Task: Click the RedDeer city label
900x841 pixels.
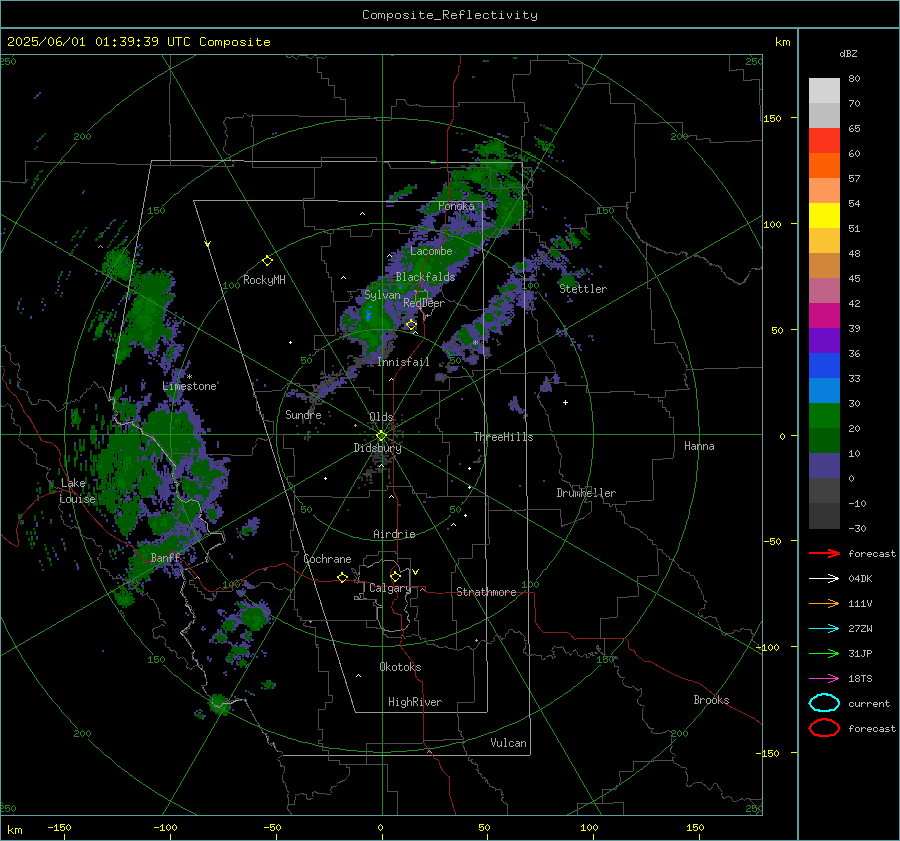Action: click(424, 303)
